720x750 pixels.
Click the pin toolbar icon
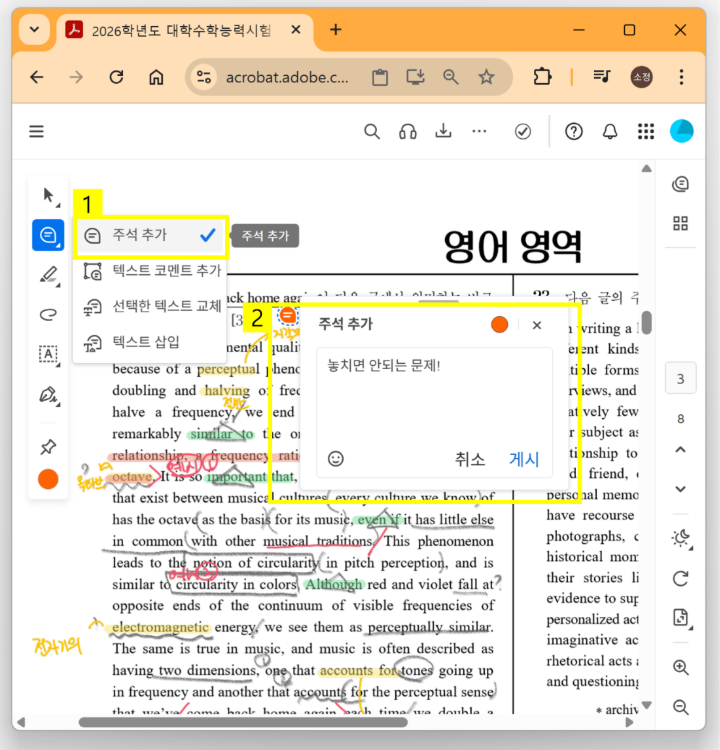point(48,447)
